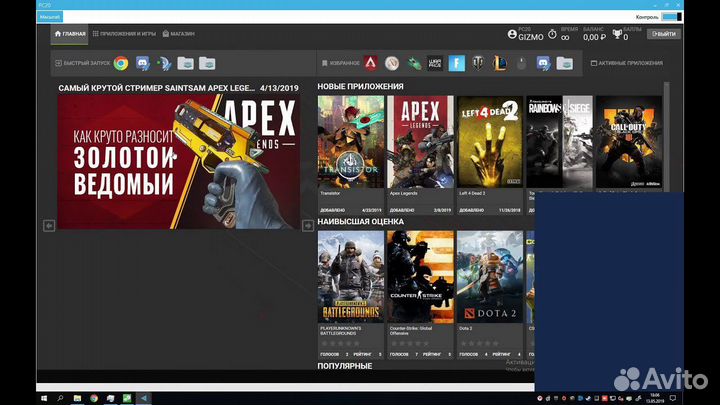Click the Наивысшая оценка heading
Image resolution: width=720 pixels, height=405 pixels.
[x=361, y=222]
